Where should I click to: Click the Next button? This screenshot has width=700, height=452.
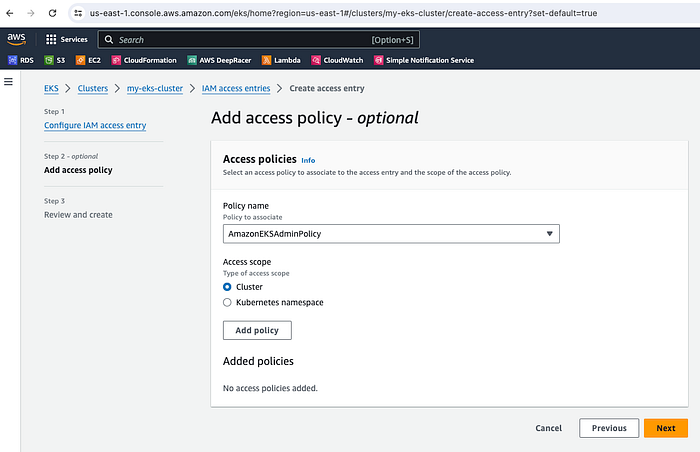[x=666, y=428]
